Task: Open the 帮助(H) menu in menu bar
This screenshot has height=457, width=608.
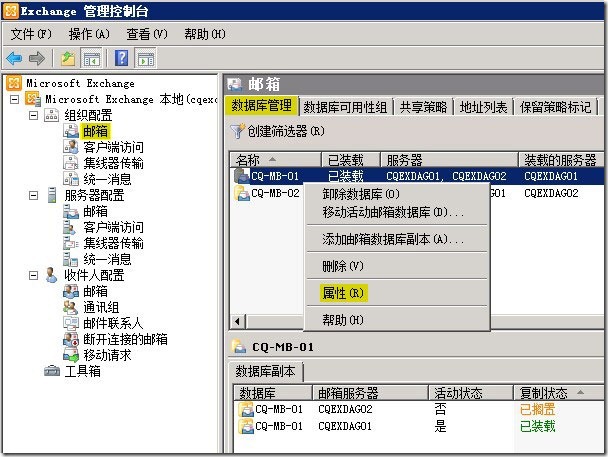Action: pos(205,34)
